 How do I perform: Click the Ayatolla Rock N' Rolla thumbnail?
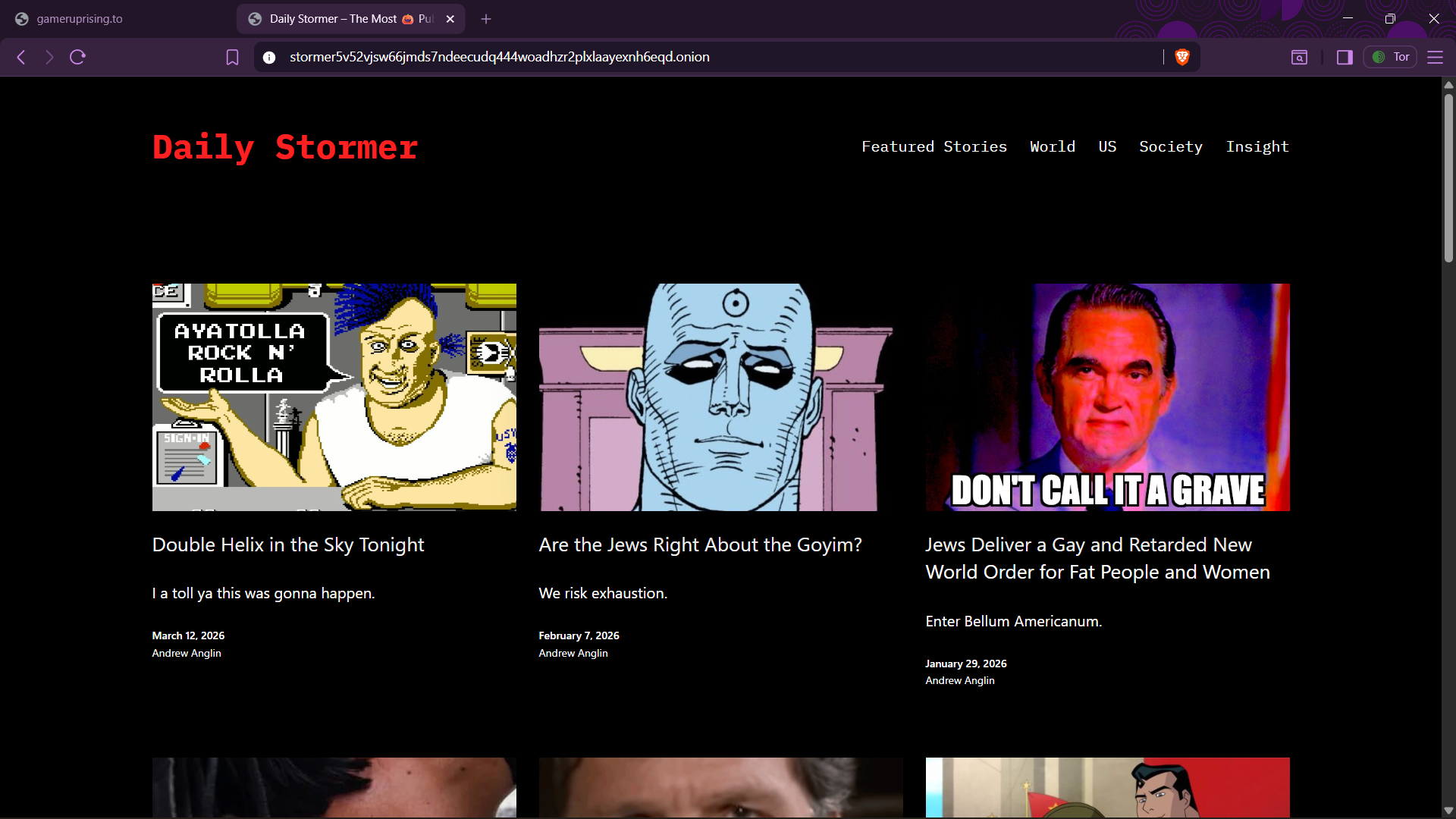click(x=334, y=397)
